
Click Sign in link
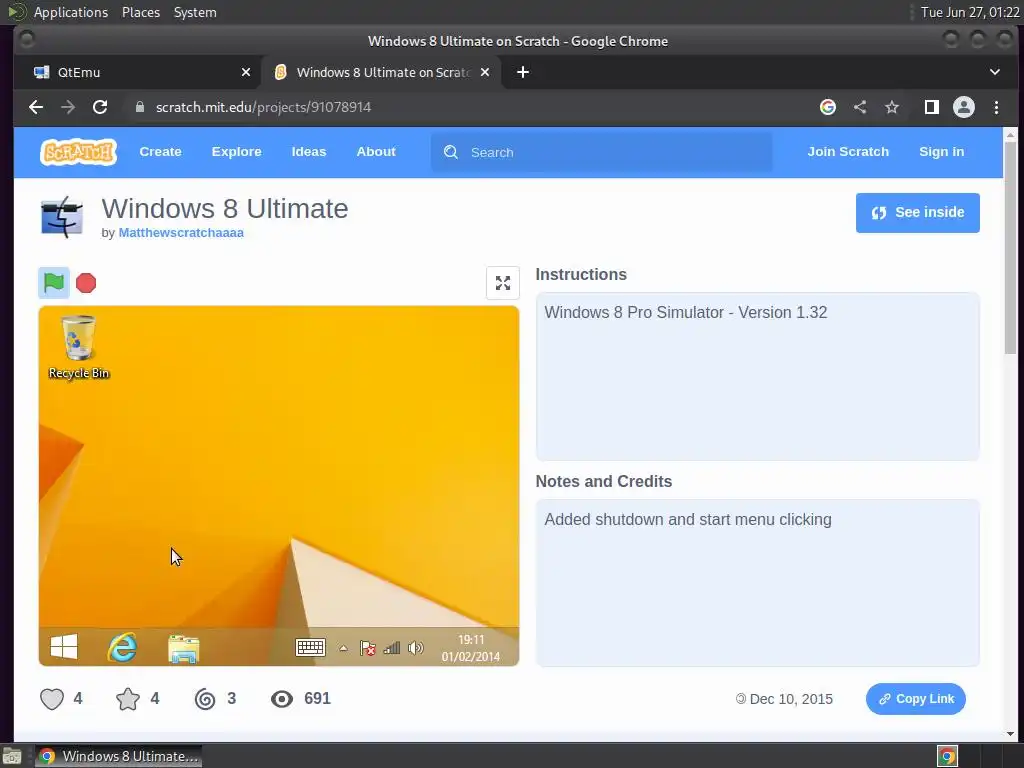941,152
